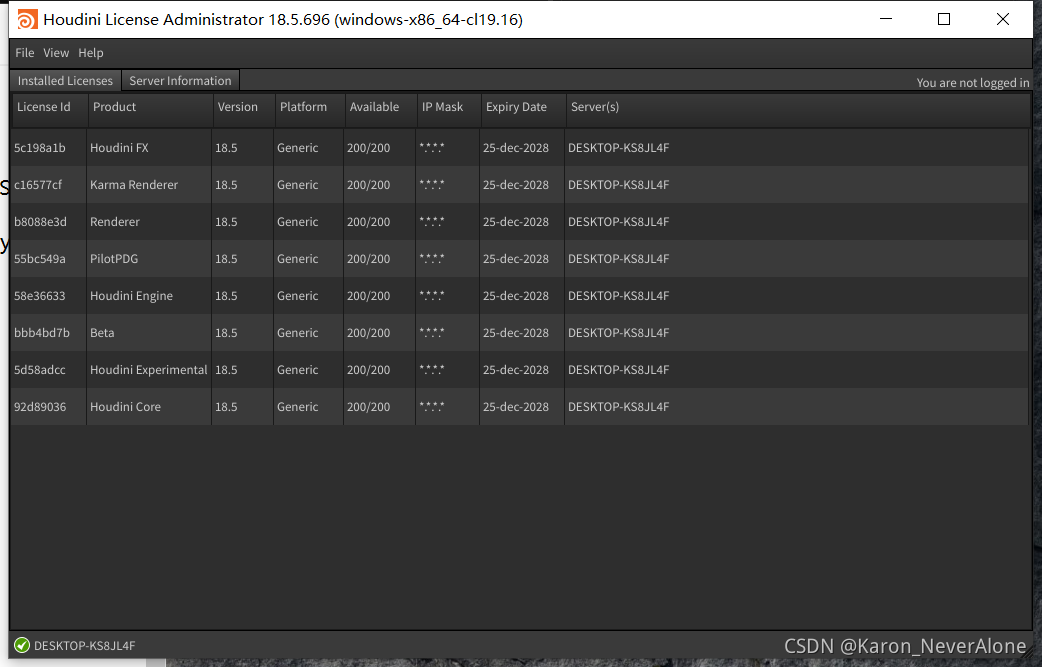Click the Houdini Experimental product cell
Screen dimensions: 1042x667
click(x=149, y=370)
